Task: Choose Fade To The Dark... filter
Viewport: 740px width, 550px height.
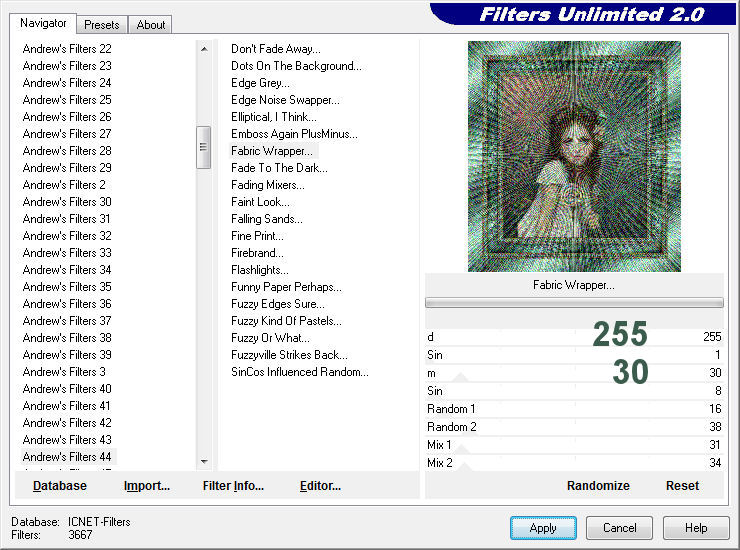Action: 279,168
